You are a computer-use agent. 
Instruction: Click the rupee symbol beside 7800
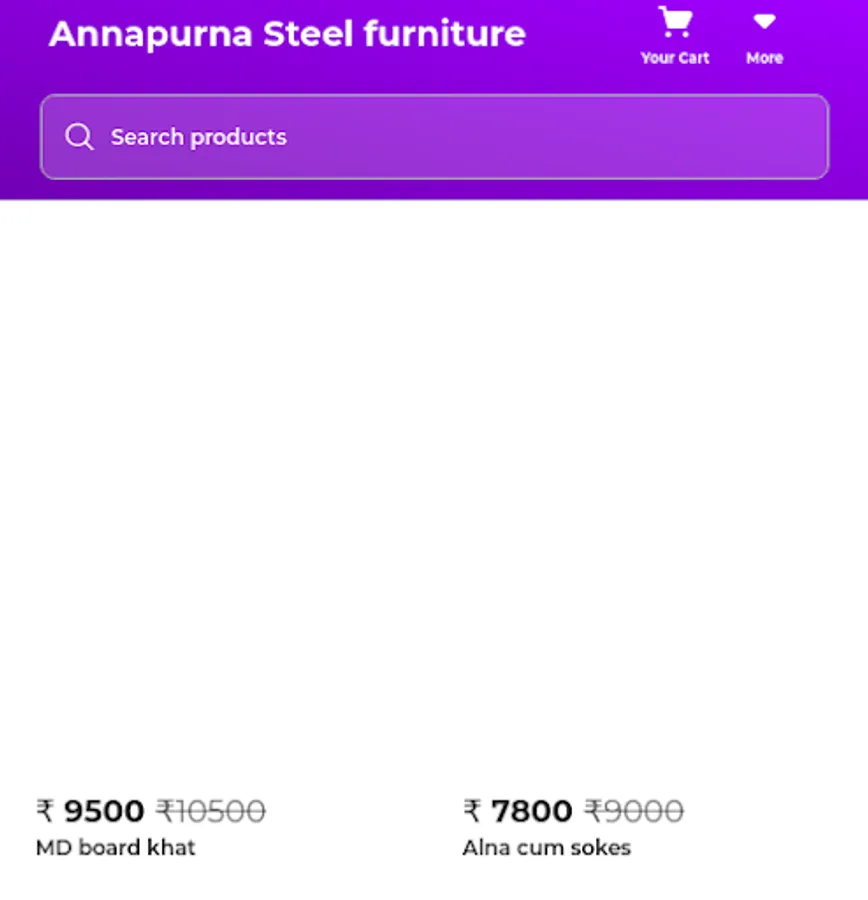(x=472, y=811)
